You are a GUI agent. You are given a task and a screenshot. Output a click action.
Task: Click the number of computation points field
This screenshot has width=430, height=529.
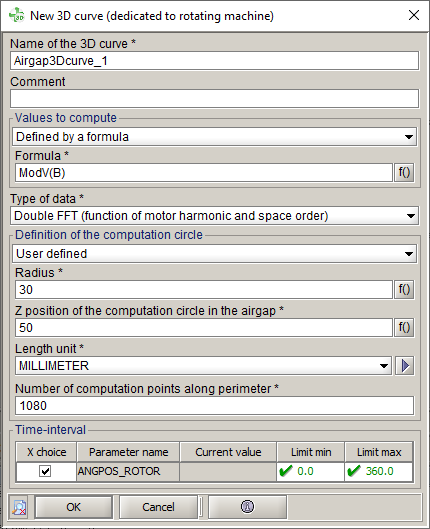coord(214,406)
